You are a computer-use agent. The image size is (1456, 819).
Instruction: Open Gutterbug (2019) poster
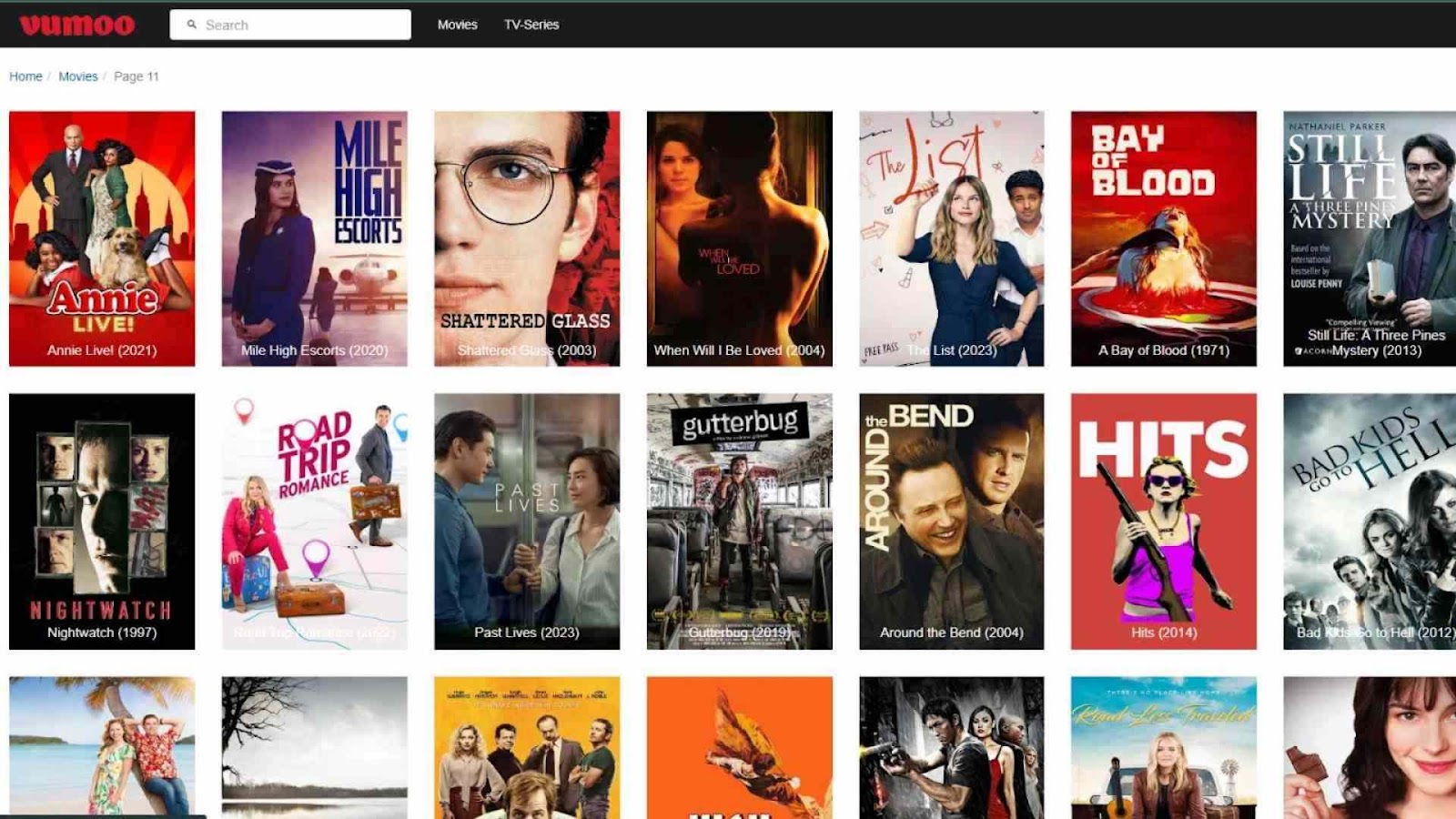pyautogui.click(x=740, y=521)
